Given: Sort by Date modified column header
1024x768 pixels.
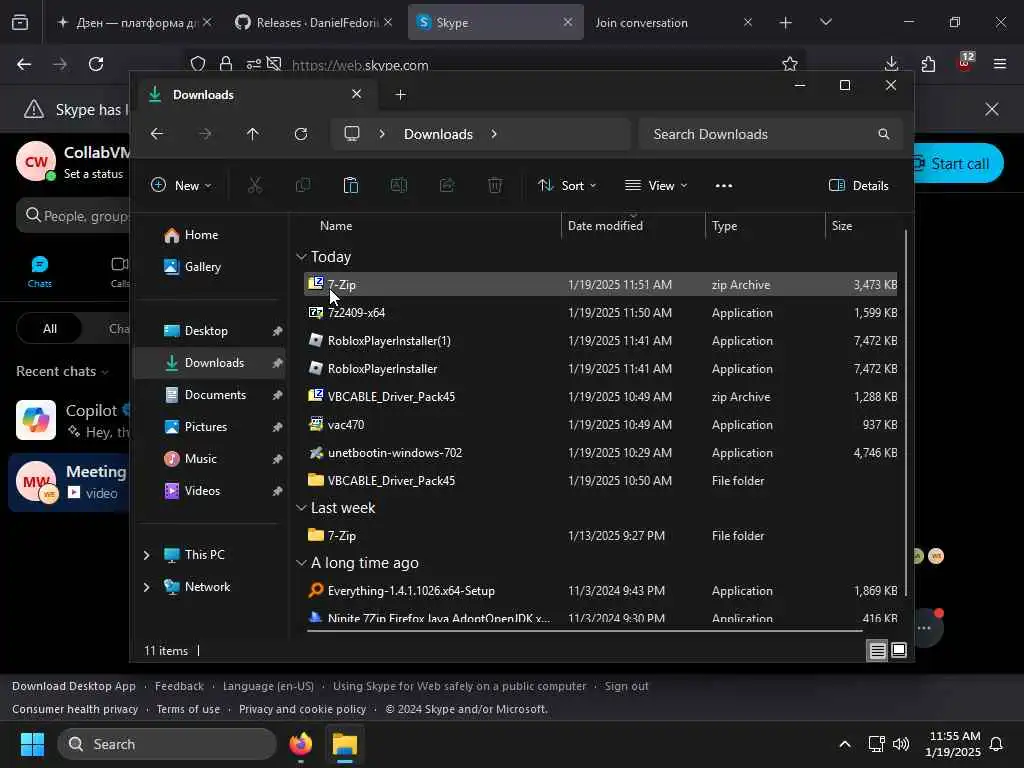Looking at the screenshot, I should click(633, 225).
